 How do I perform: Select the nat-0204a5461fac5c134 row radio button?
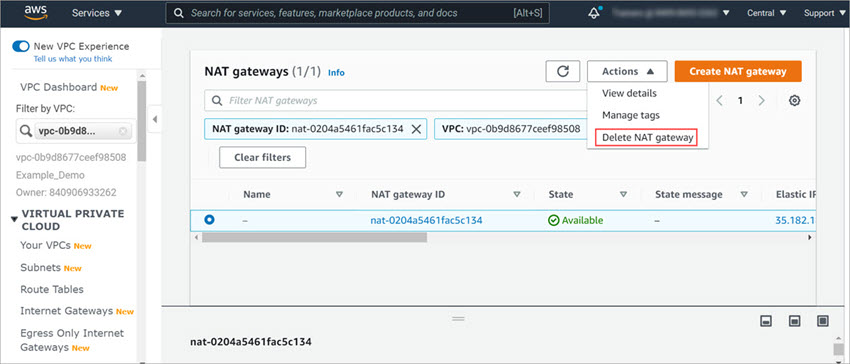point(209,220)
